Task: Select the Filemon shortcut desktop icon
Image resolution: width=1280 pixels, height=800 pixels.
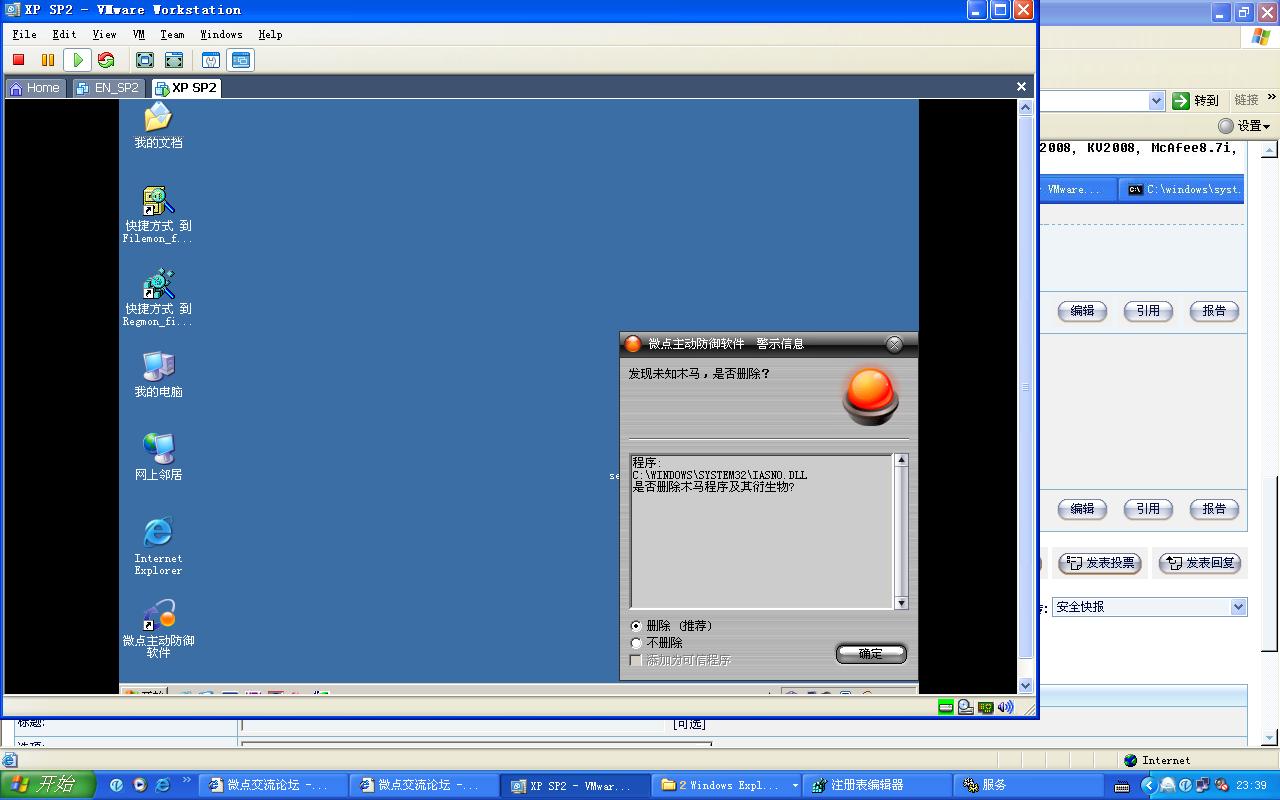Action: pos(158,214)
